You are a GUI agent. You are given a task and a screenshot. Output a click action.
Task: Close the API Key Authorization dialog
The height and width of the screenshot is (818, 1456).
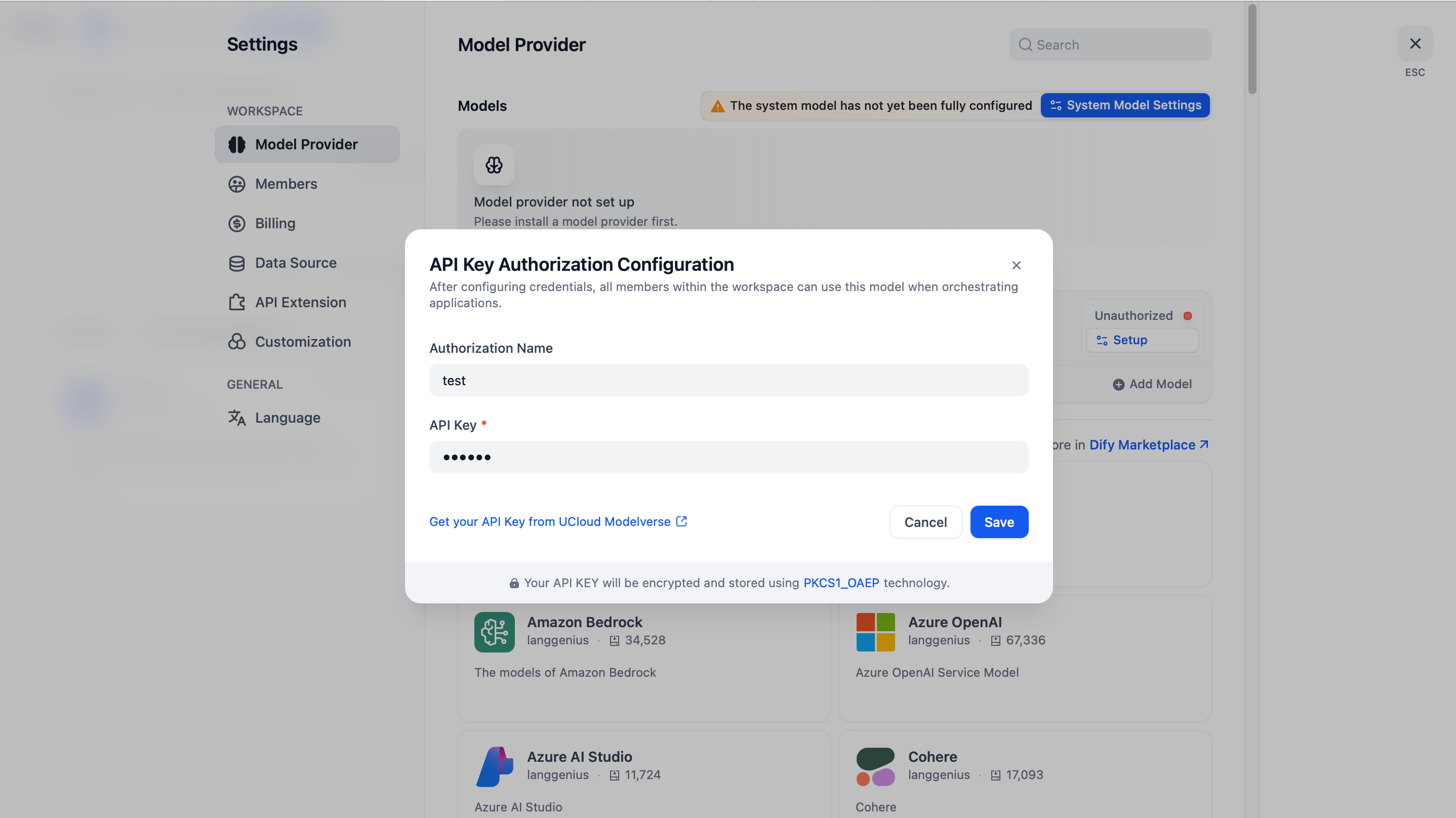point(1016,265)
